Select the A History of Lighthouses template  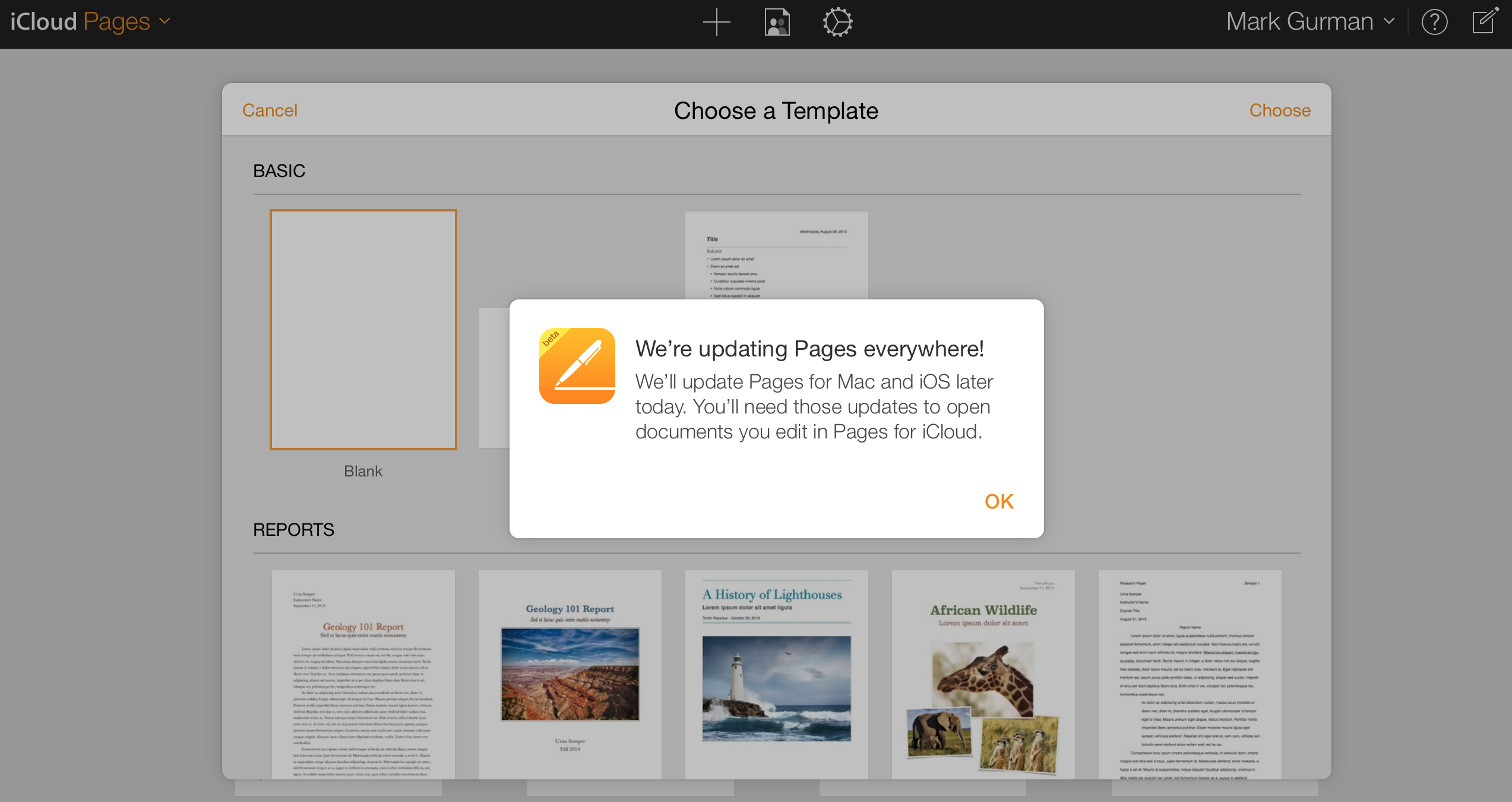point(777,675)
